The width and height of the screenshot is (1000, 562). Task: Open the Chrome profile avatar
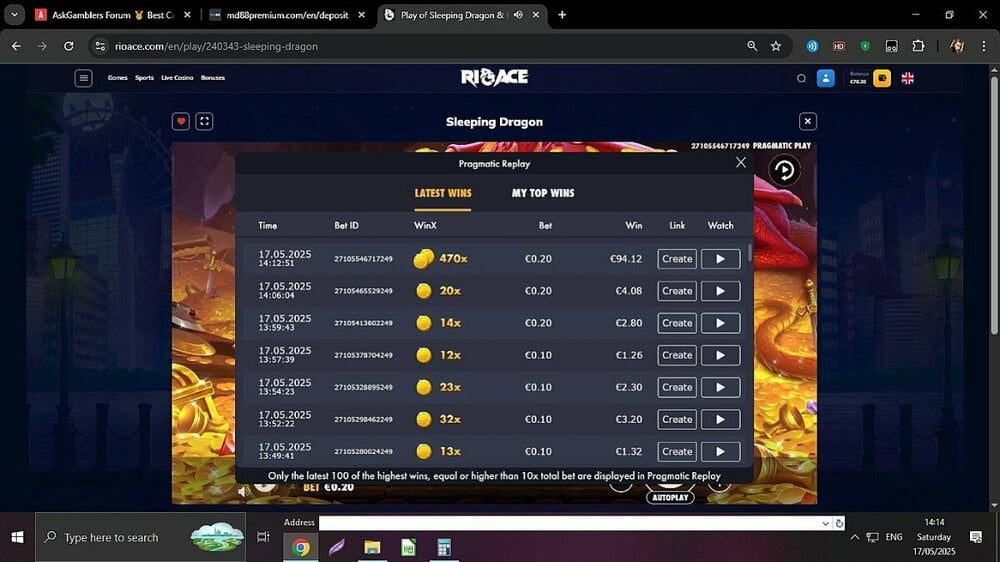click(957, 46)
